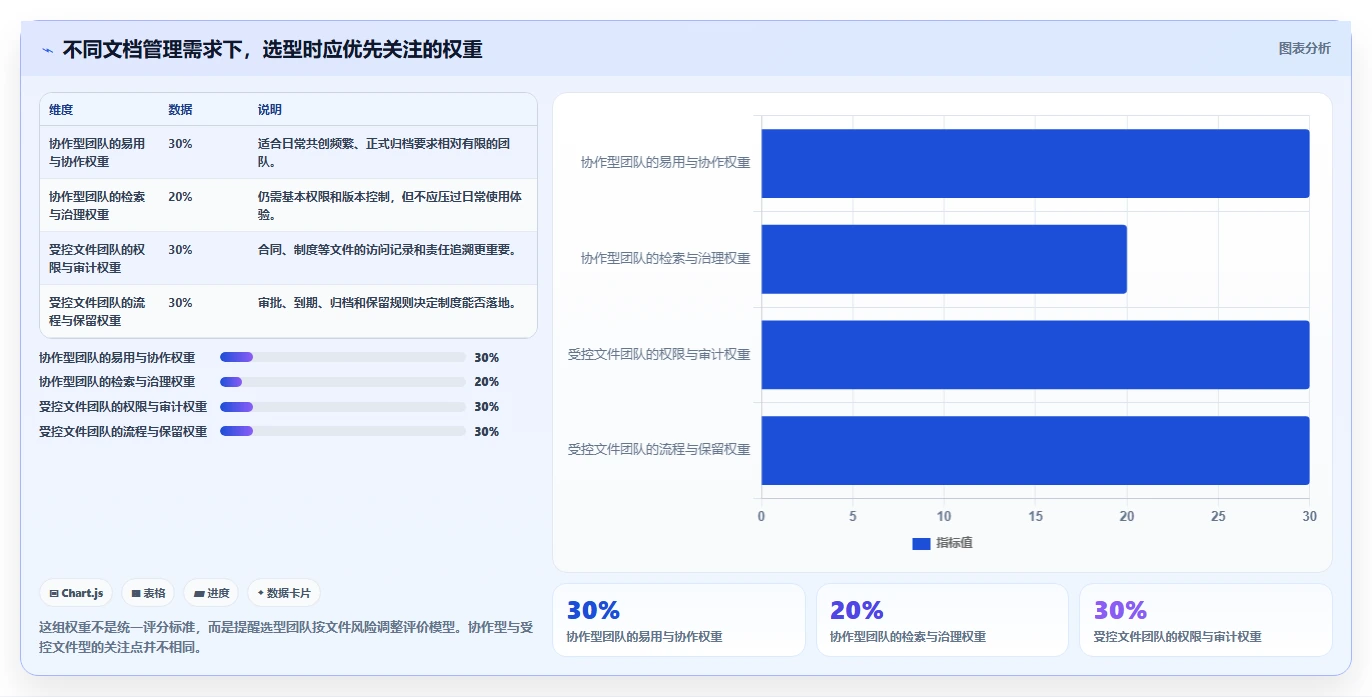Click table cell 受控文件团队的流程与保留权重
The width and height of the screenshot is (1372, 697).
(x=99, y=311)
